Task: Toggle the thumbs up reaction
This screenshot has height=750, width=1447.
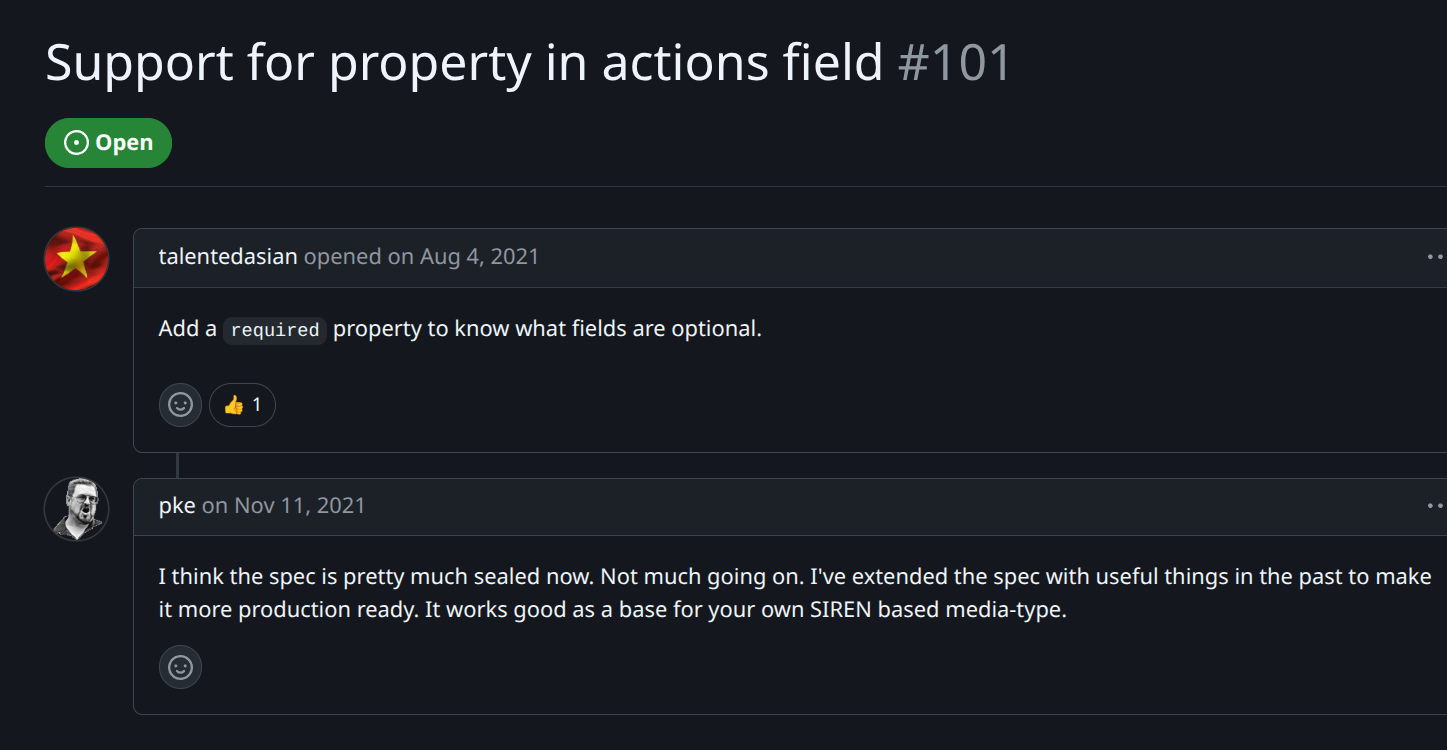Action: [x=242, y=405]
